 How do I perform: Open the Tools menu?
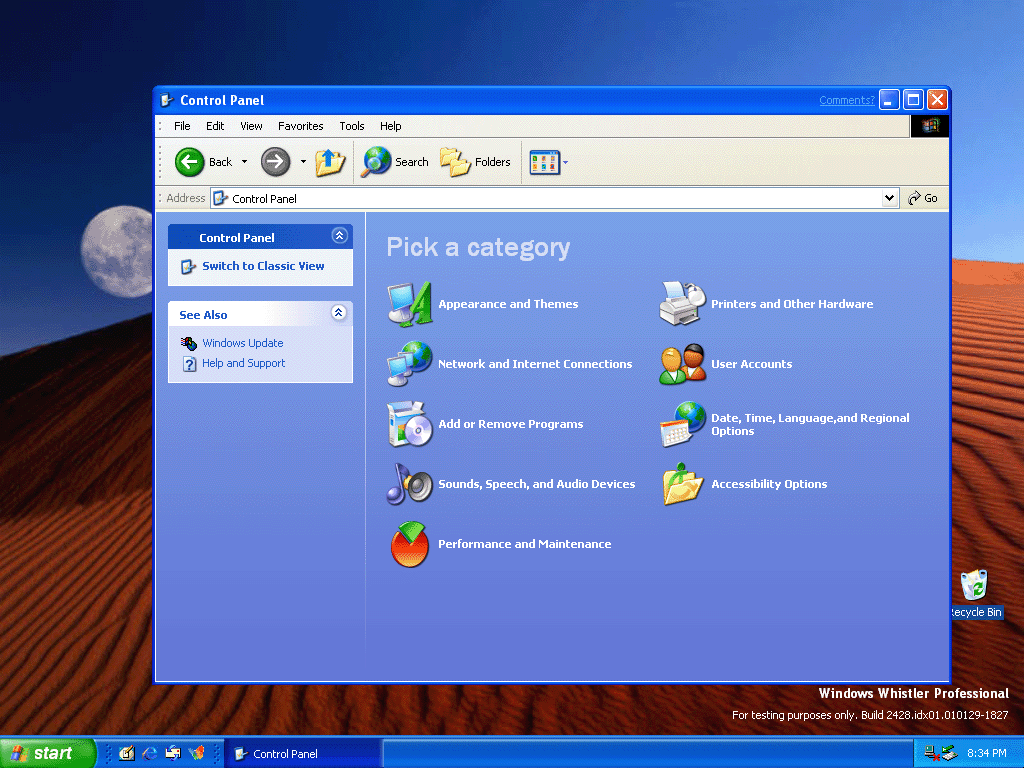pos(351,126)
